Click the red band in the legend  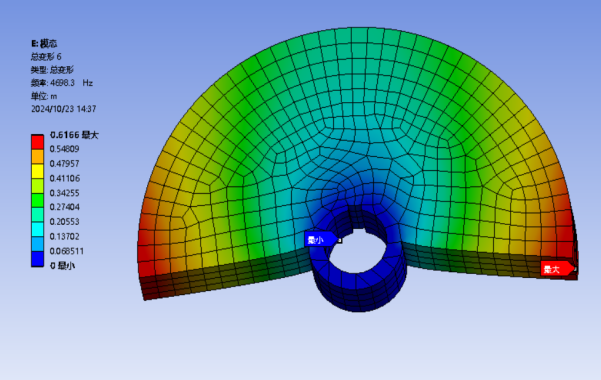(x=38, y=142)
